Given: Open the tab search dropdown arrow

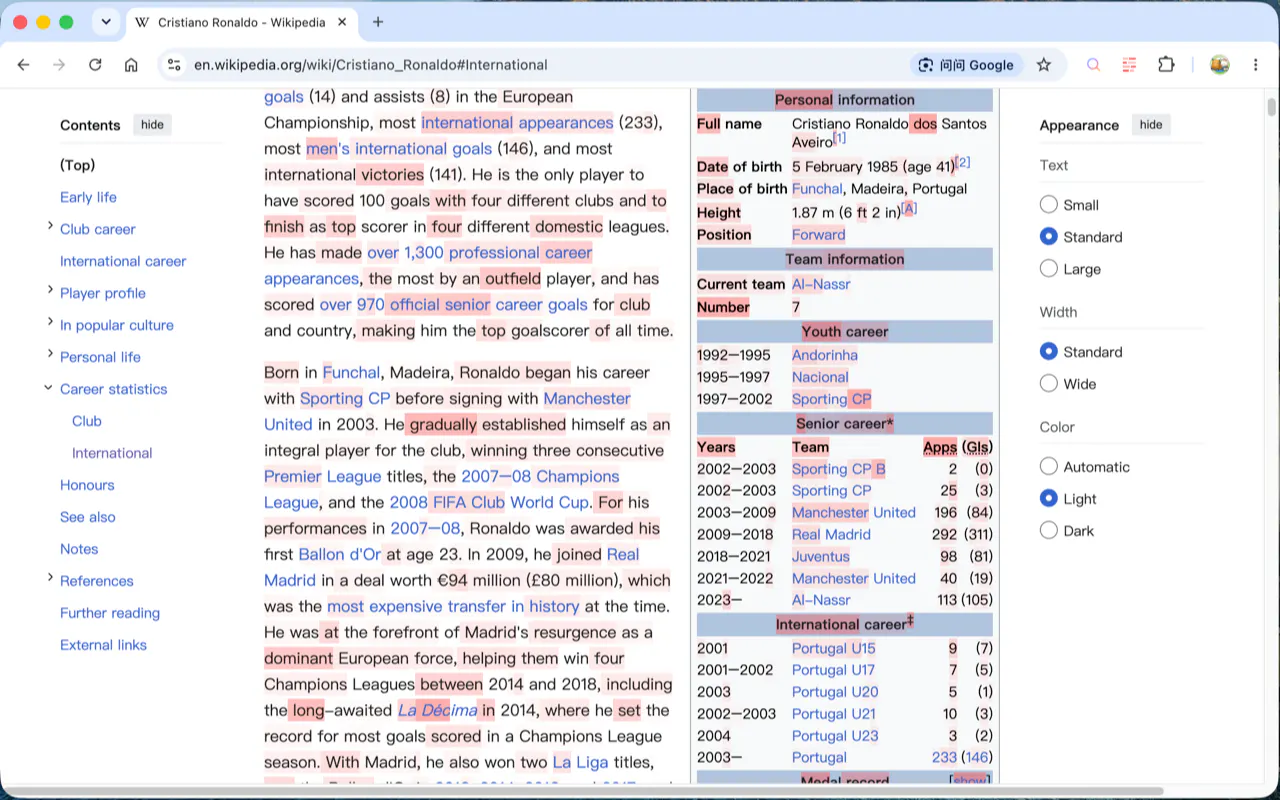Looking at the screenshot, I should pos(106,22).
